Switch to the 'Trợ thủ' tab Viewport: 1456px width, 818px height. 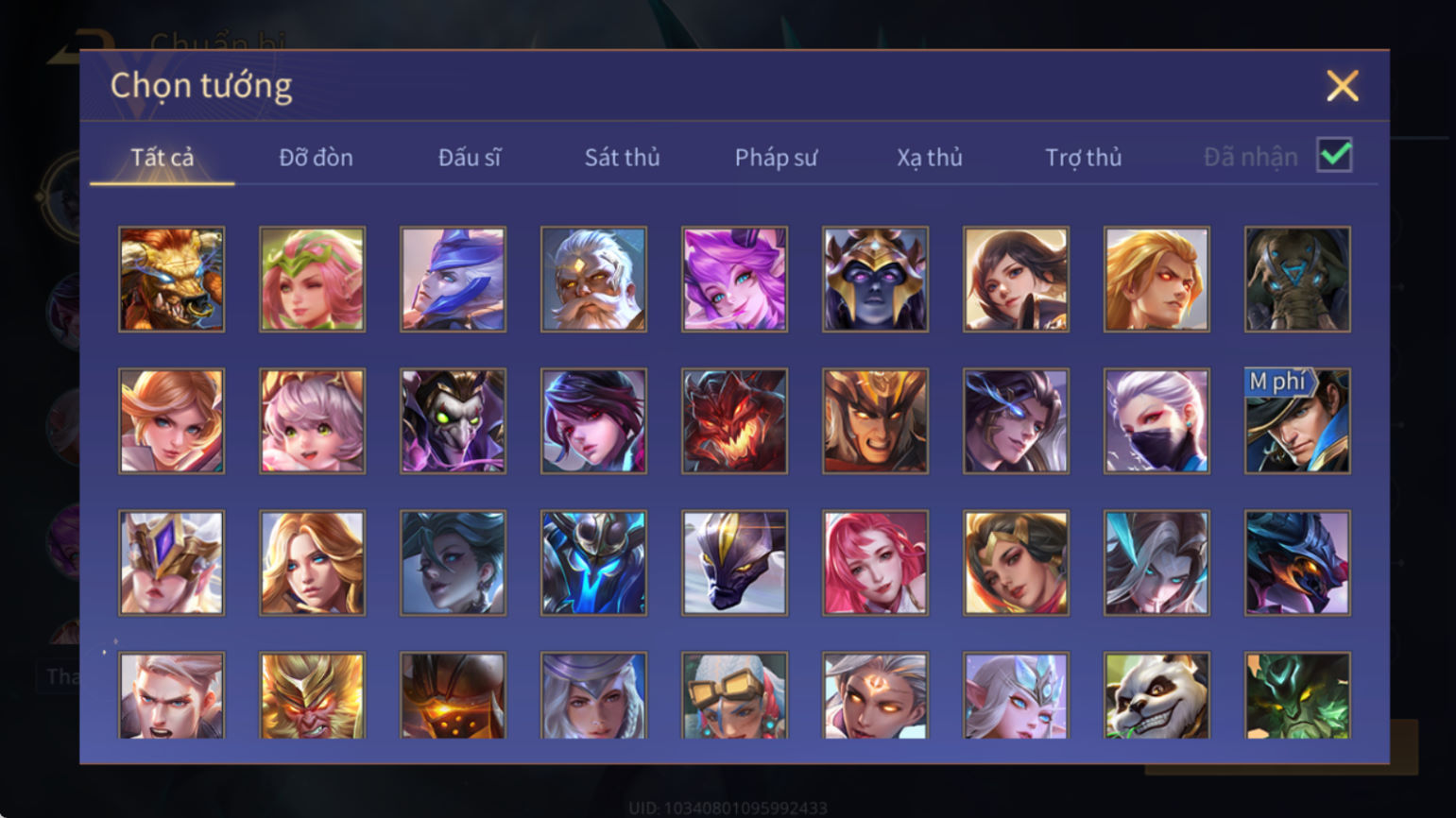click(1083, 157)
